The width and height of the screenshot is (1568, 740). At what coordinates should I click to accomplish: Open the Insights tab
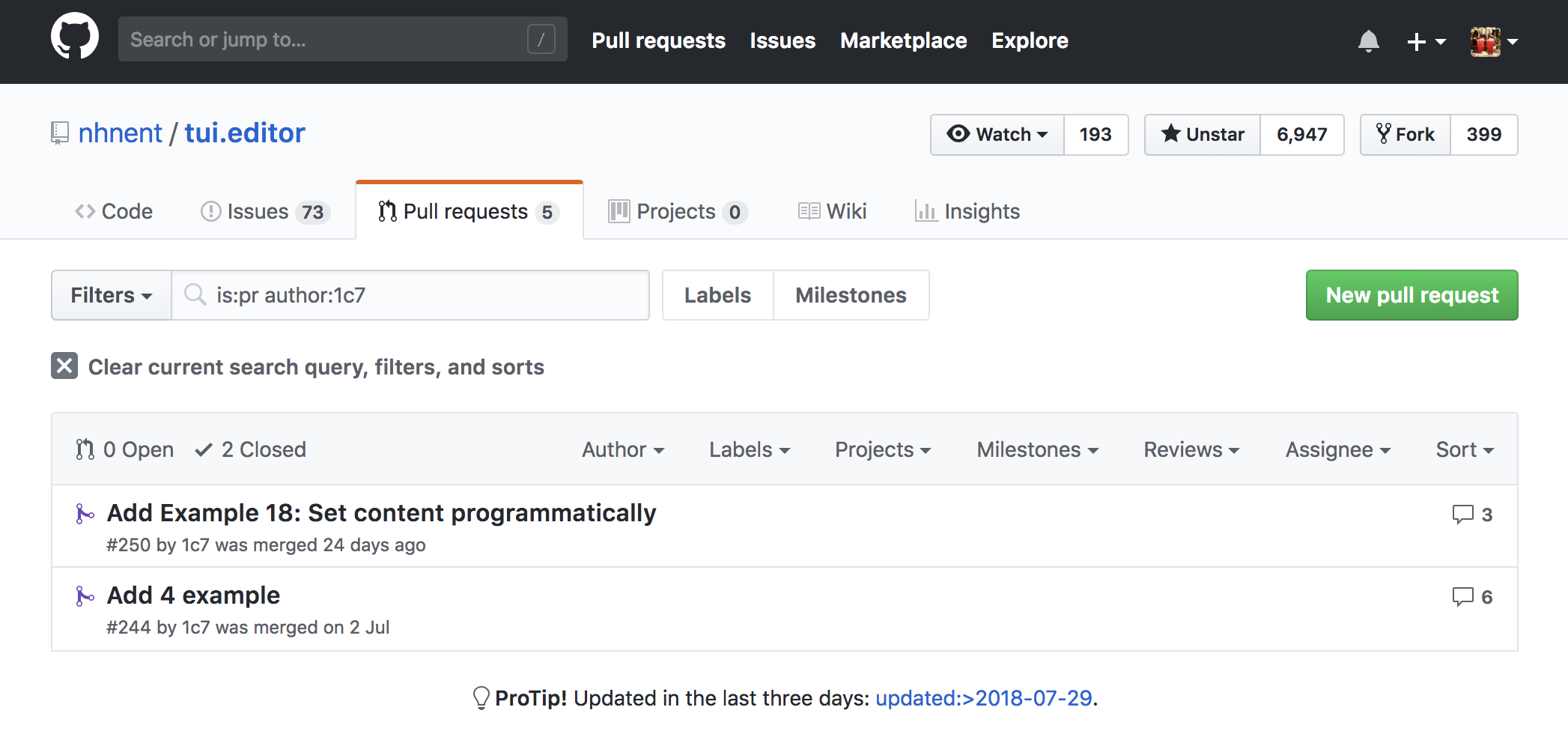967,212
